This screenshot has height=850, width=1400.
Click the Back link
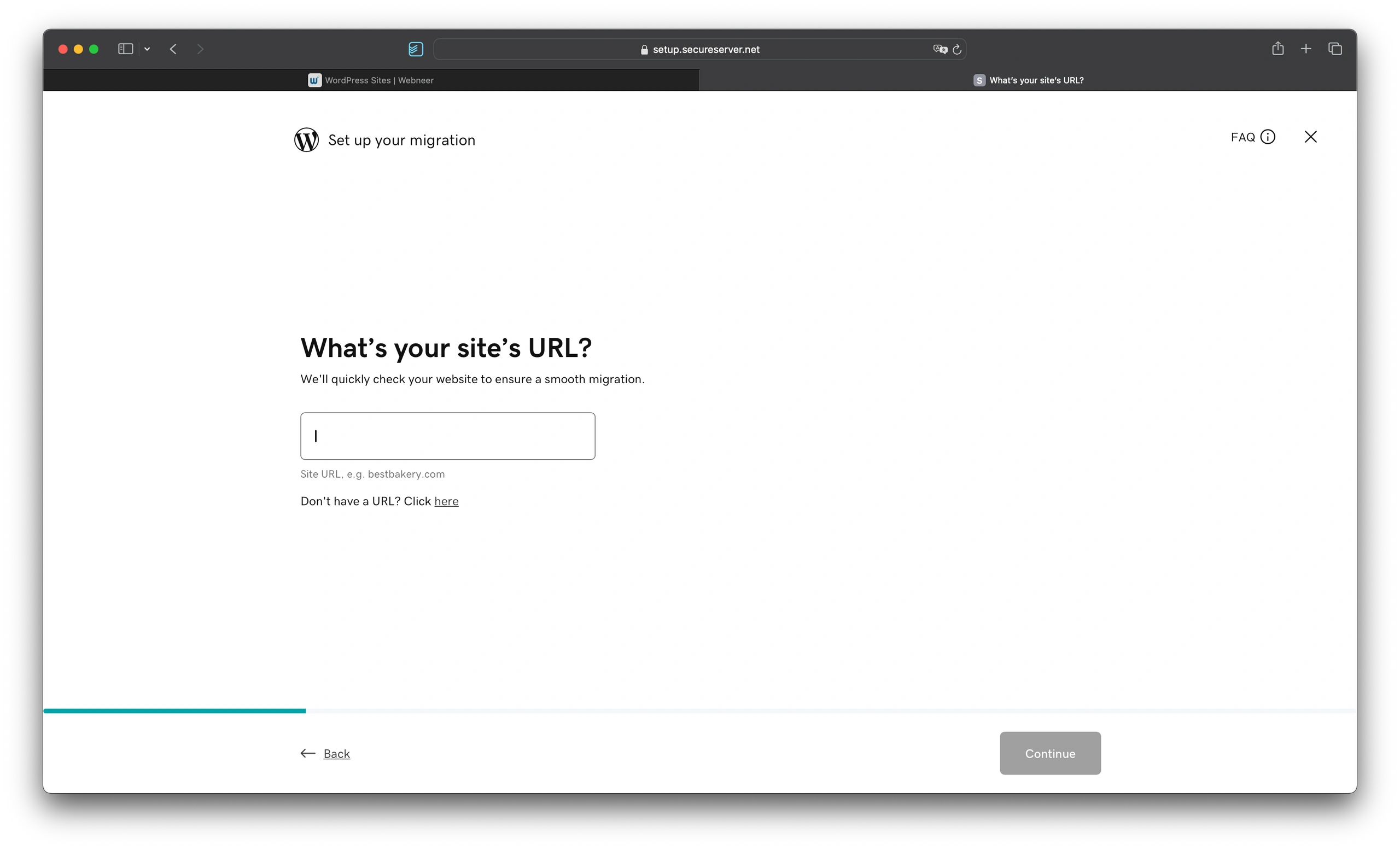(x=336, y=753)
